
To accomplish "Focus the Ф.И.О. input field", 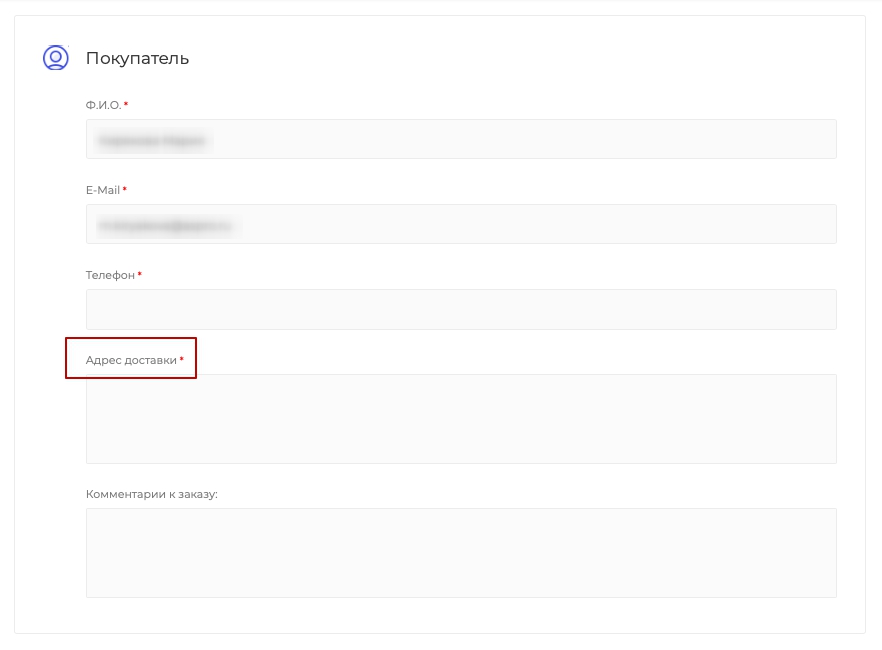I will point(461,139).
